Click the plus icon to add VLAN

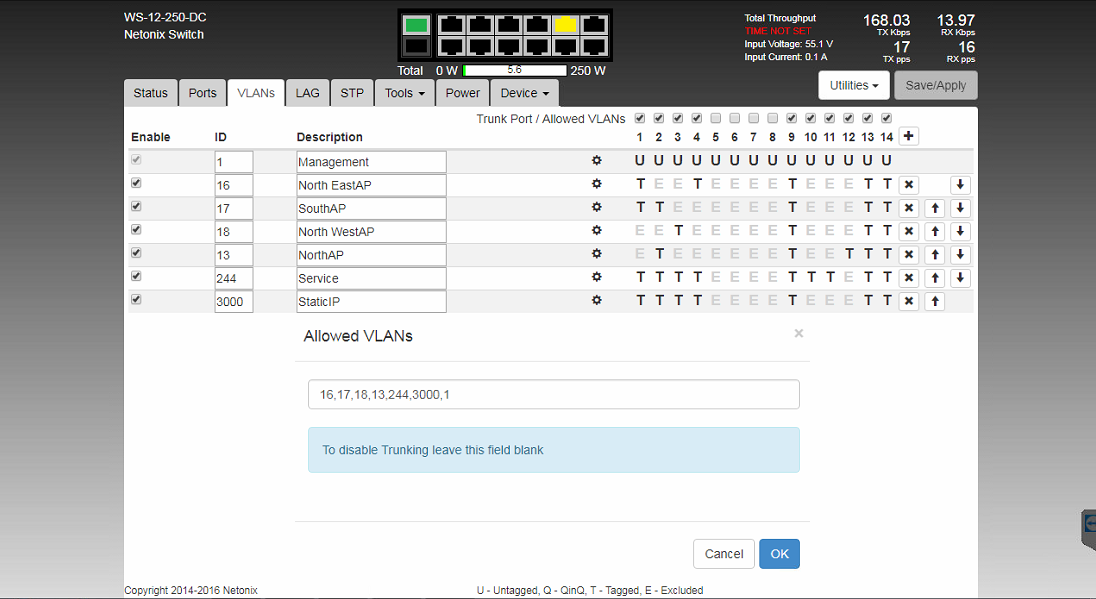click(x=908, y=137)
